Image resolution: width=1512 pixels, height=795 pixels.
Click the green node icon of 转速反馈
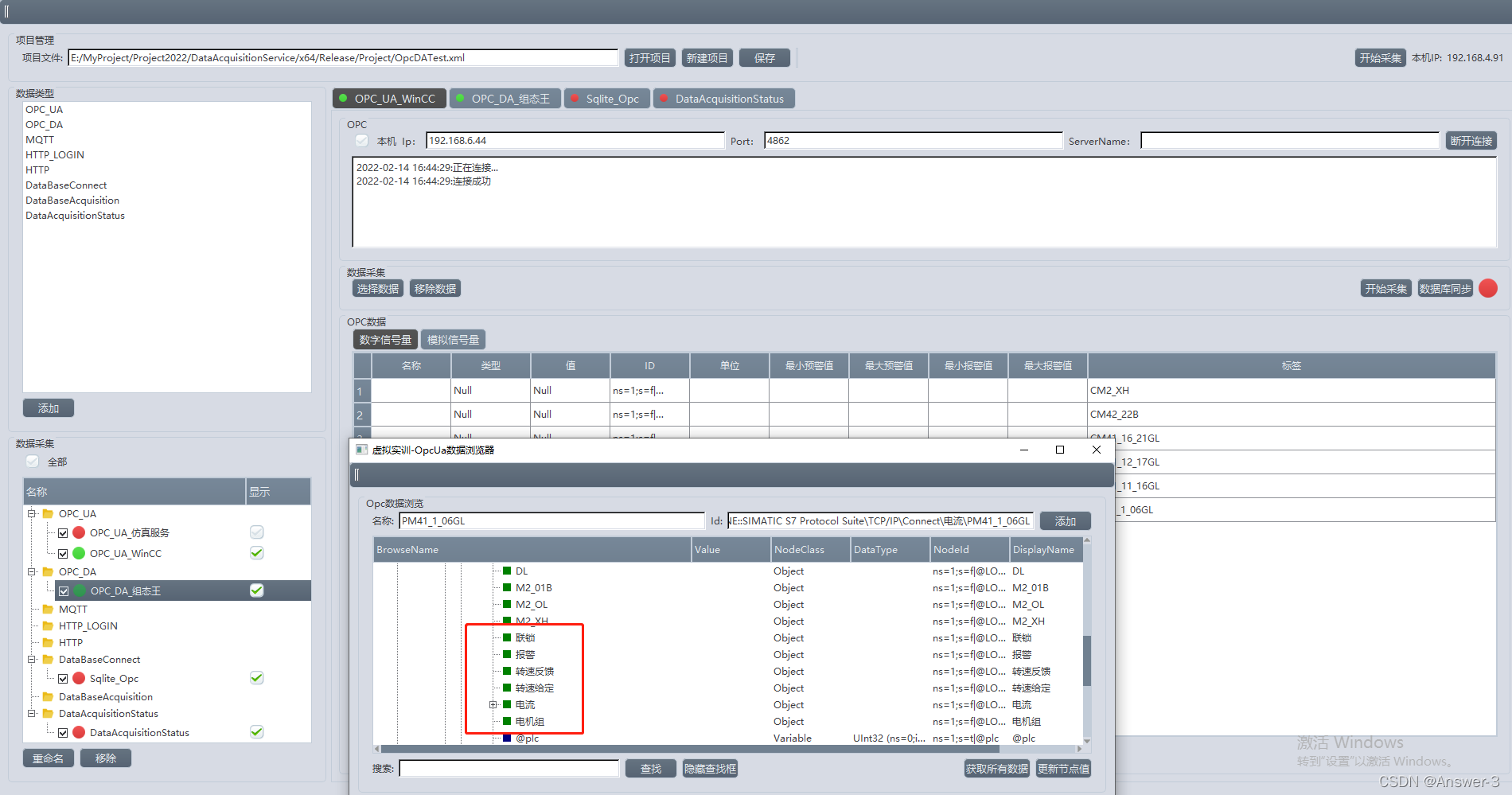(507, 671)
